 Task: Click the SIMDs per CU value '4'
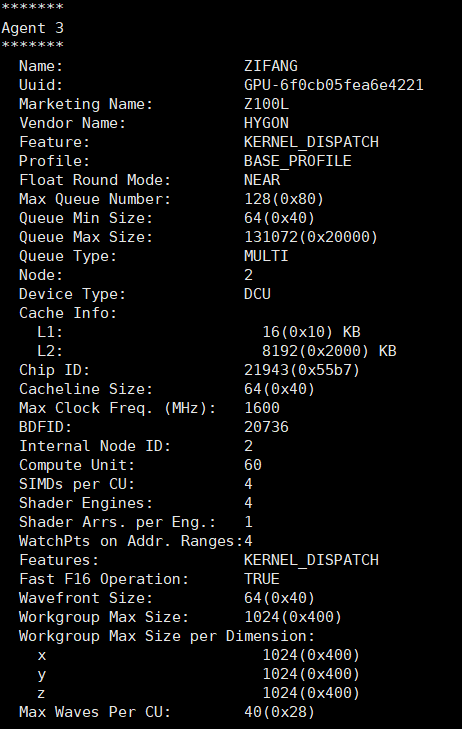pyautogui.click(x=249, y=484)
